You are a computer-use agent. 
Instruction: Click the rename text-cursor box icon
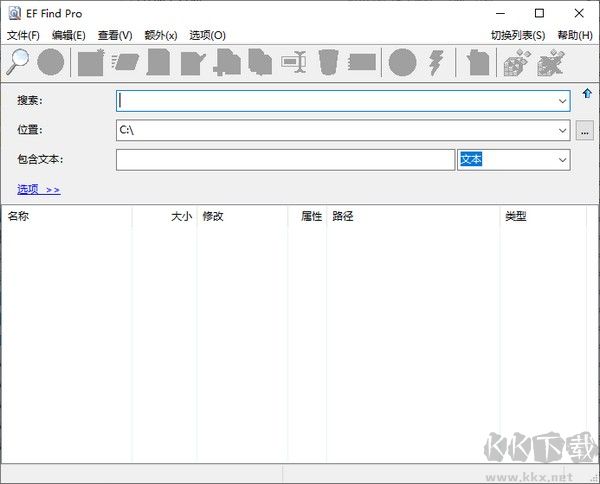click(x=293, y=62)
